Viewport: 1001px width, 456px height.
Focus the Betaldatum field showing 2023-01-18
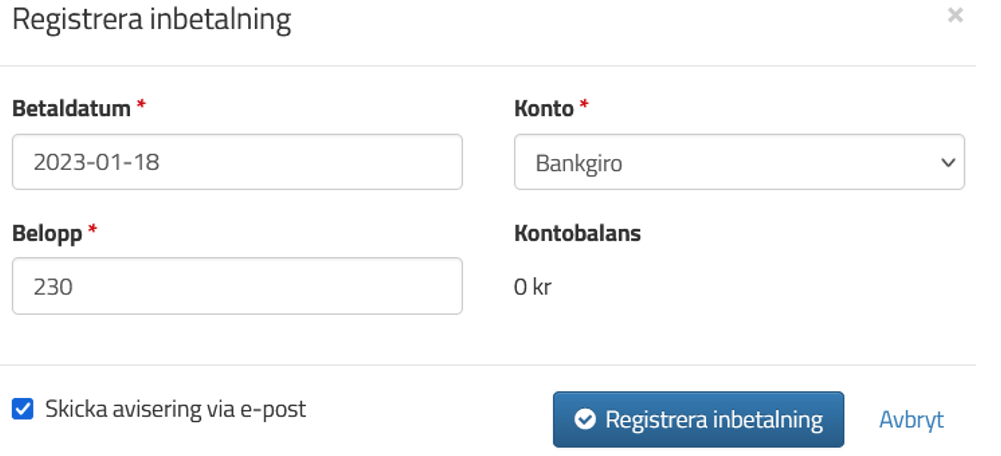(237, 162)
